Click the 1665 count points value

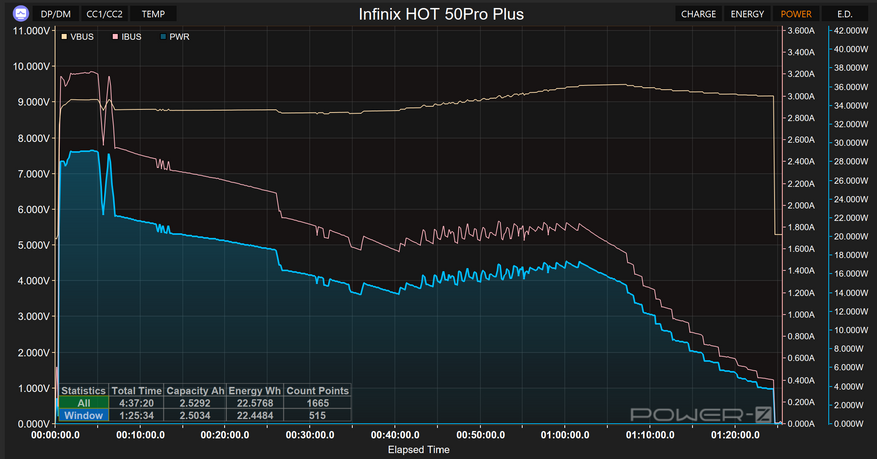(x=317, y=403)
